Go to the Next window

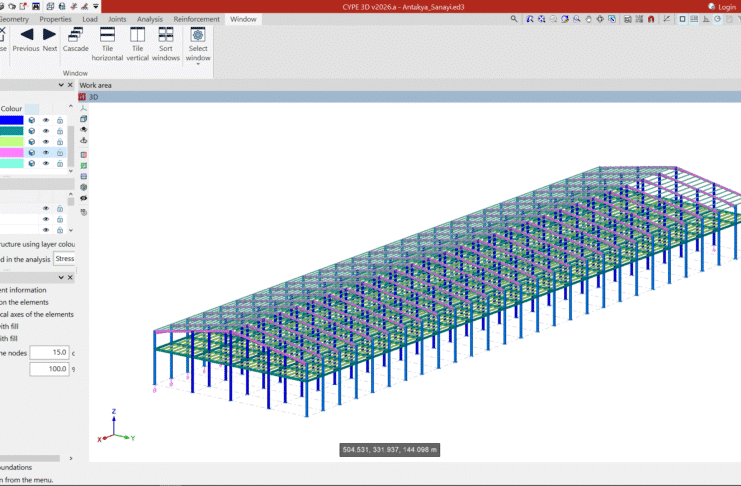click(x=50, y=40)
